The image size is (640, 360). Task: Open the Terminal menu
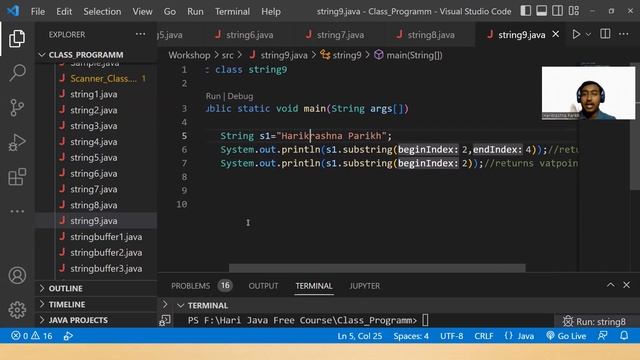[232, 11]
